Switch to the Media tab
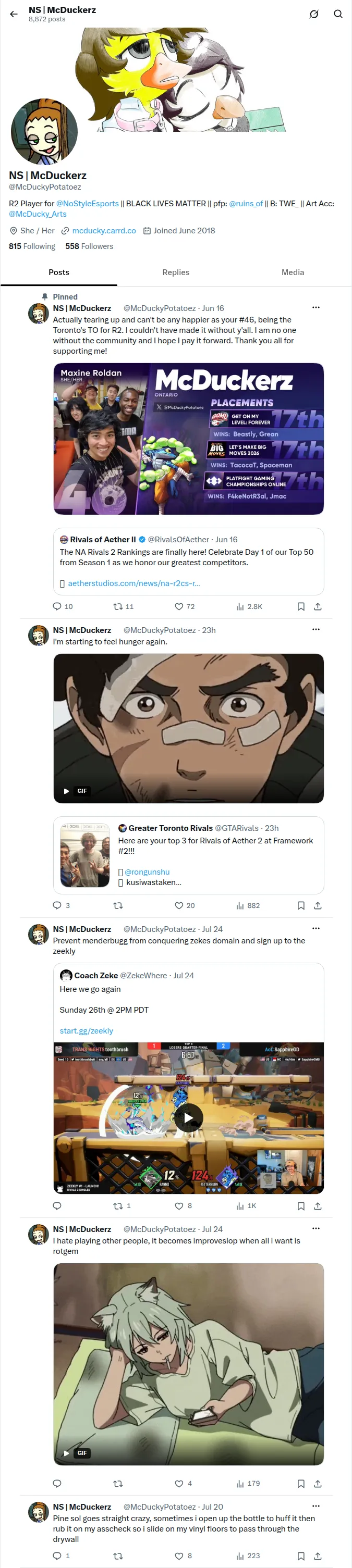Image resolution: width=352 pixels, height=1568 pixels. 293,272
